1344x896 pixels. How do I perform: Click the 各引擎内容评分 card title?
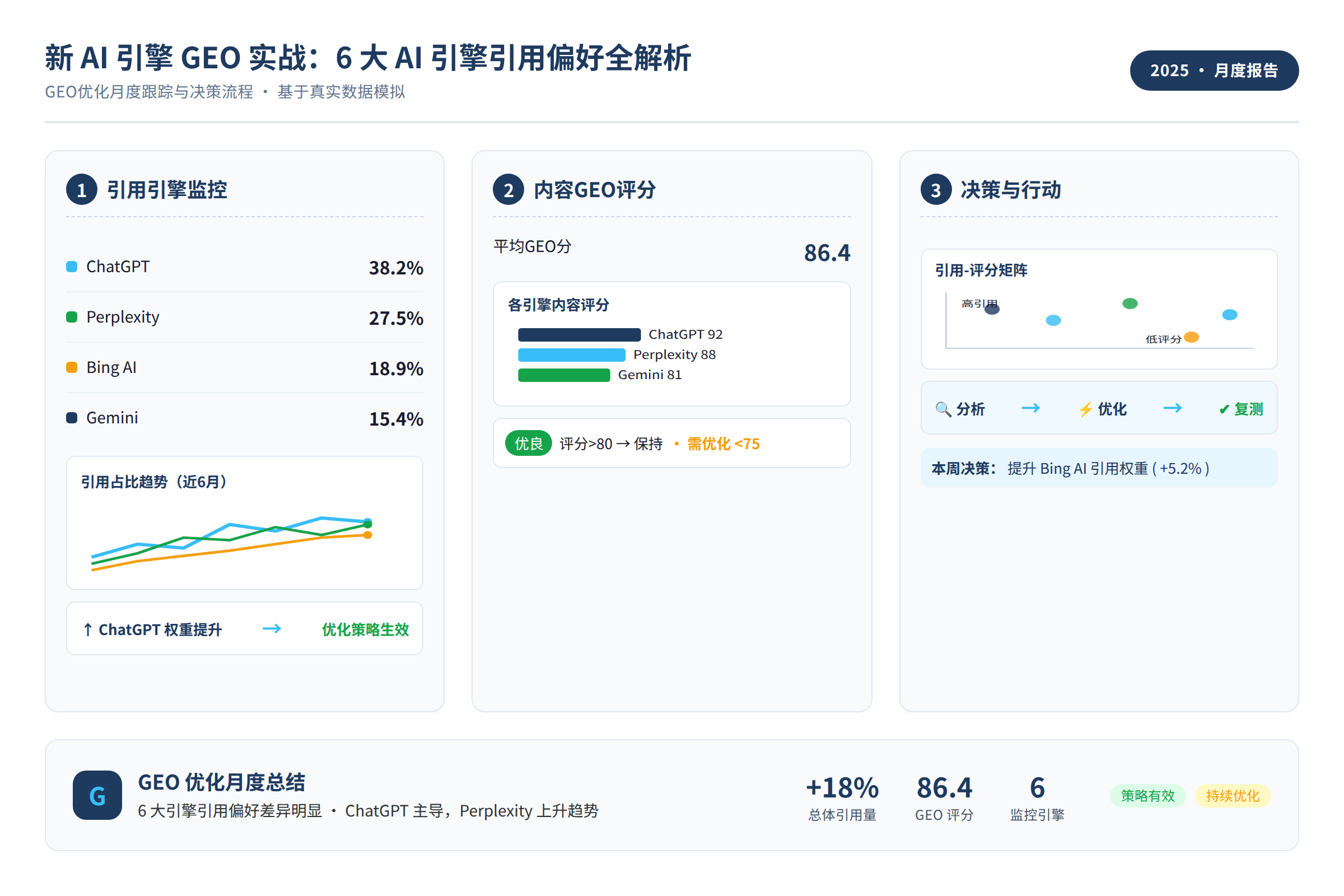click(559, 305)
